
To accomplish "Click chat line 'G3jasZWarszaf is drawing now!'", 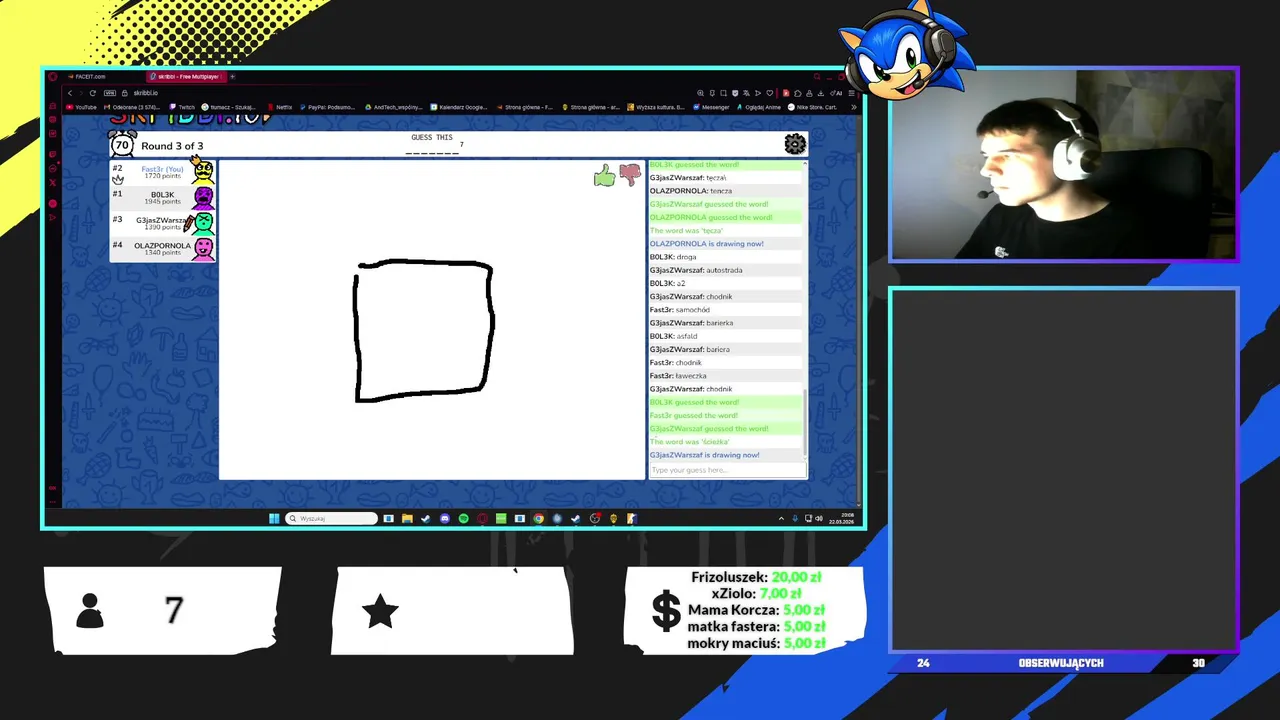I will (x=705, y=455).
